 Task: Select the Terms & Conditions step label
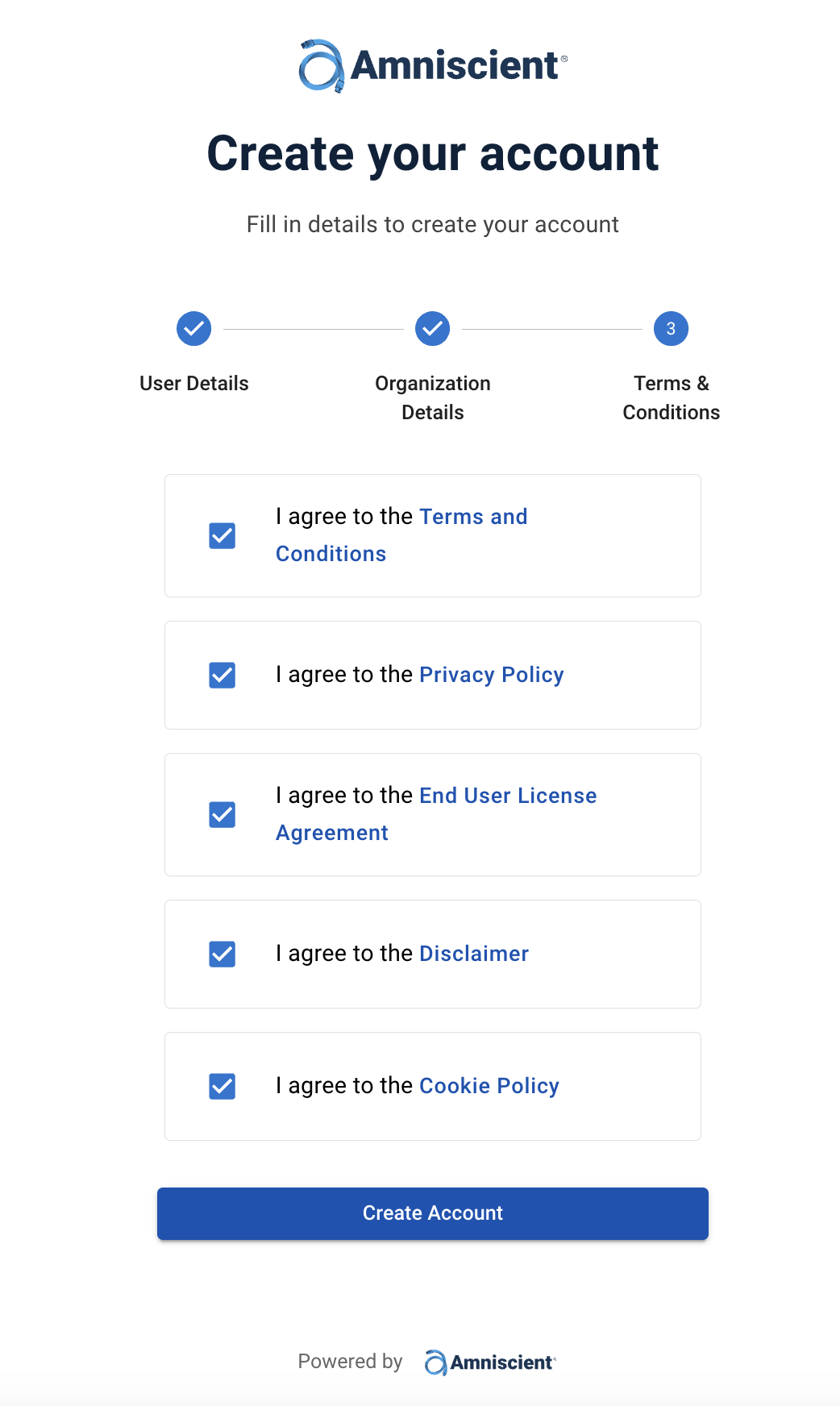click(x=671, y=397)
